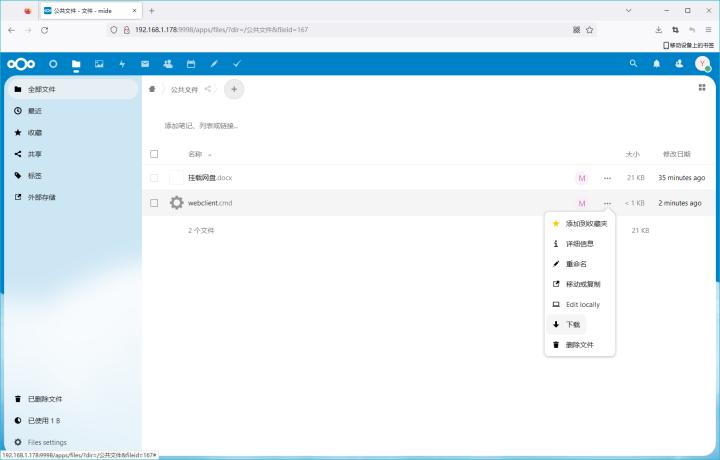Image resolution: width=720 pixels, height=460 pixels.
Task: Open the notifications bell
Action: click(x=657, y=64)
